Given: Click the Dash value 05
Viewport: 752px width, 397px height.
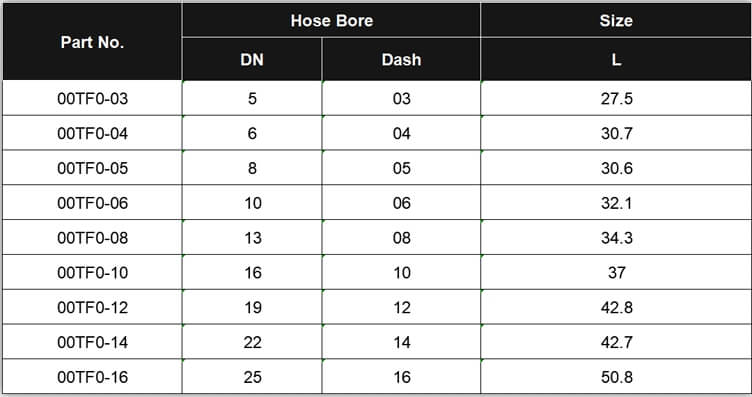Looking at the screenshot, I should click(x=401, y=168).
